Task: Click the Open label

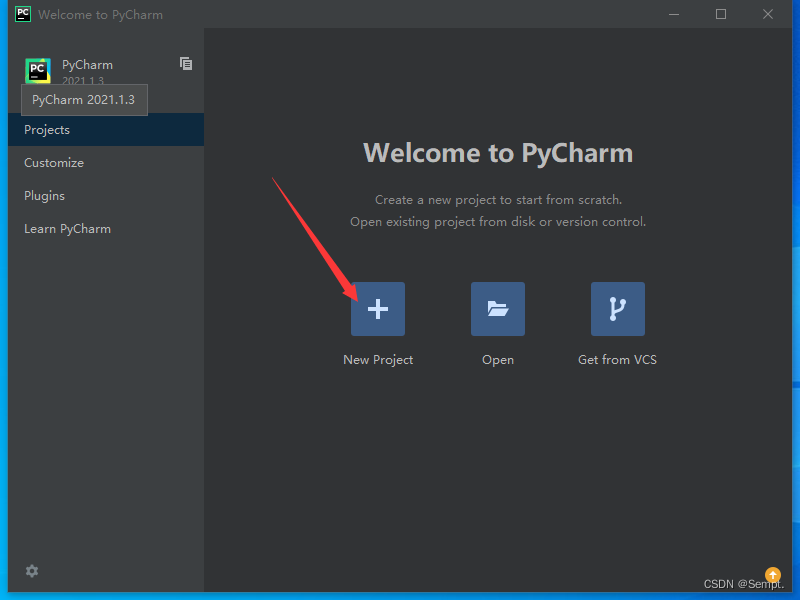Action: (498, 360)
